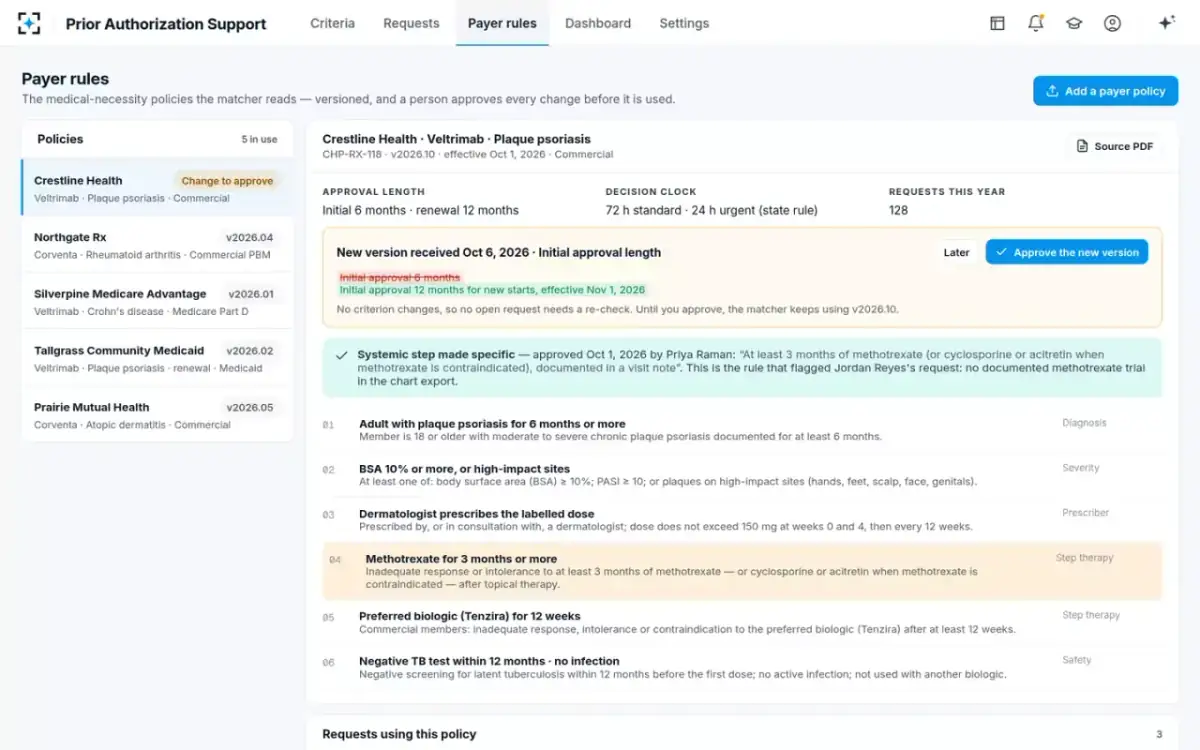1200x750 pixels.
Task: Open the Criteria tab
Action: [332, 23]
